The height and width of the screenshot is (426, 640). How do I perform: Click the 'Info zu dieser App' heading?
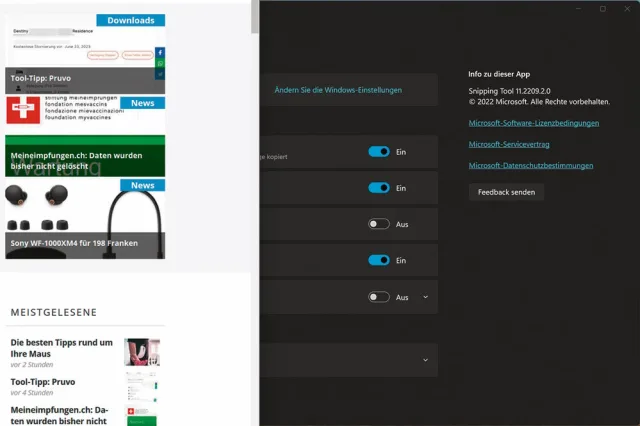pyautogui.click(x=499, y=74)
